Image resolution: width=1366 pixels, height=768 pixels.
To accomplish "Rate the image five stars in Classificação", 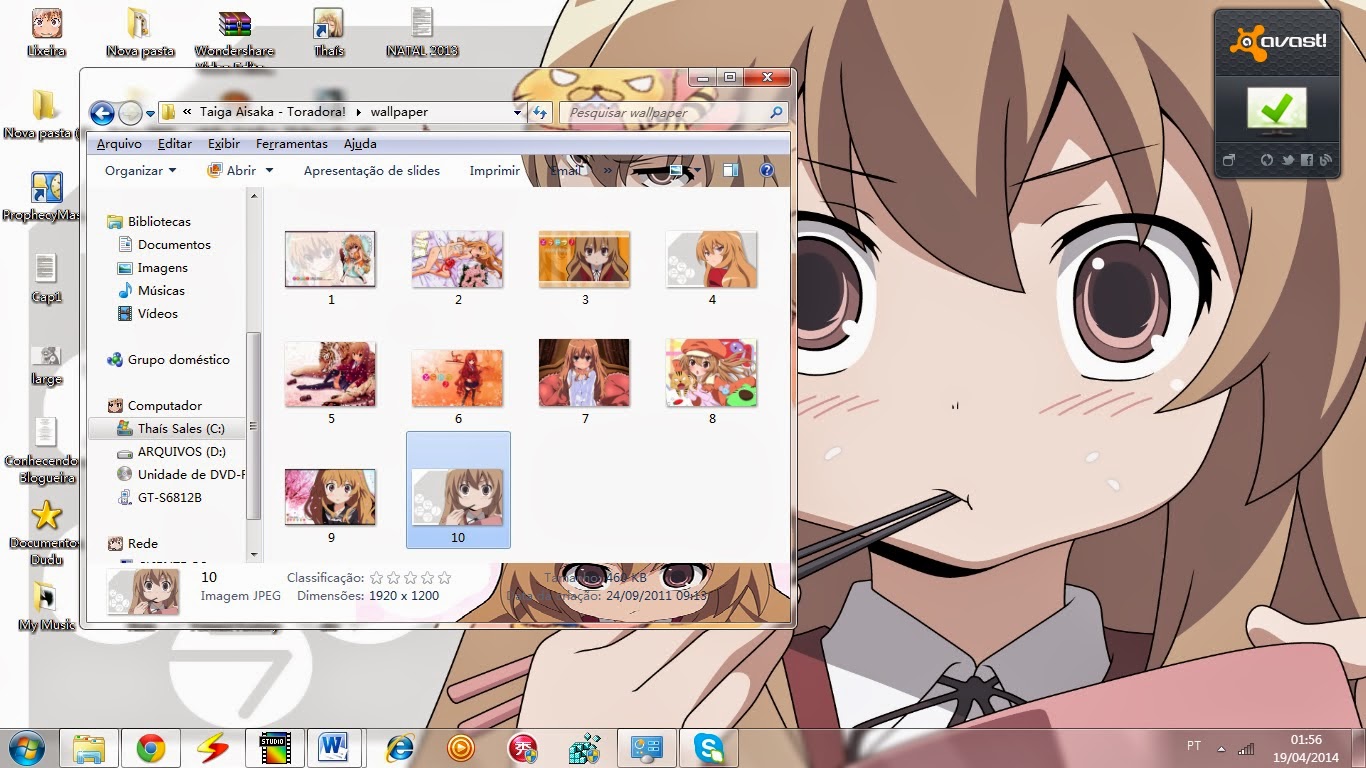I will point(445,578).
